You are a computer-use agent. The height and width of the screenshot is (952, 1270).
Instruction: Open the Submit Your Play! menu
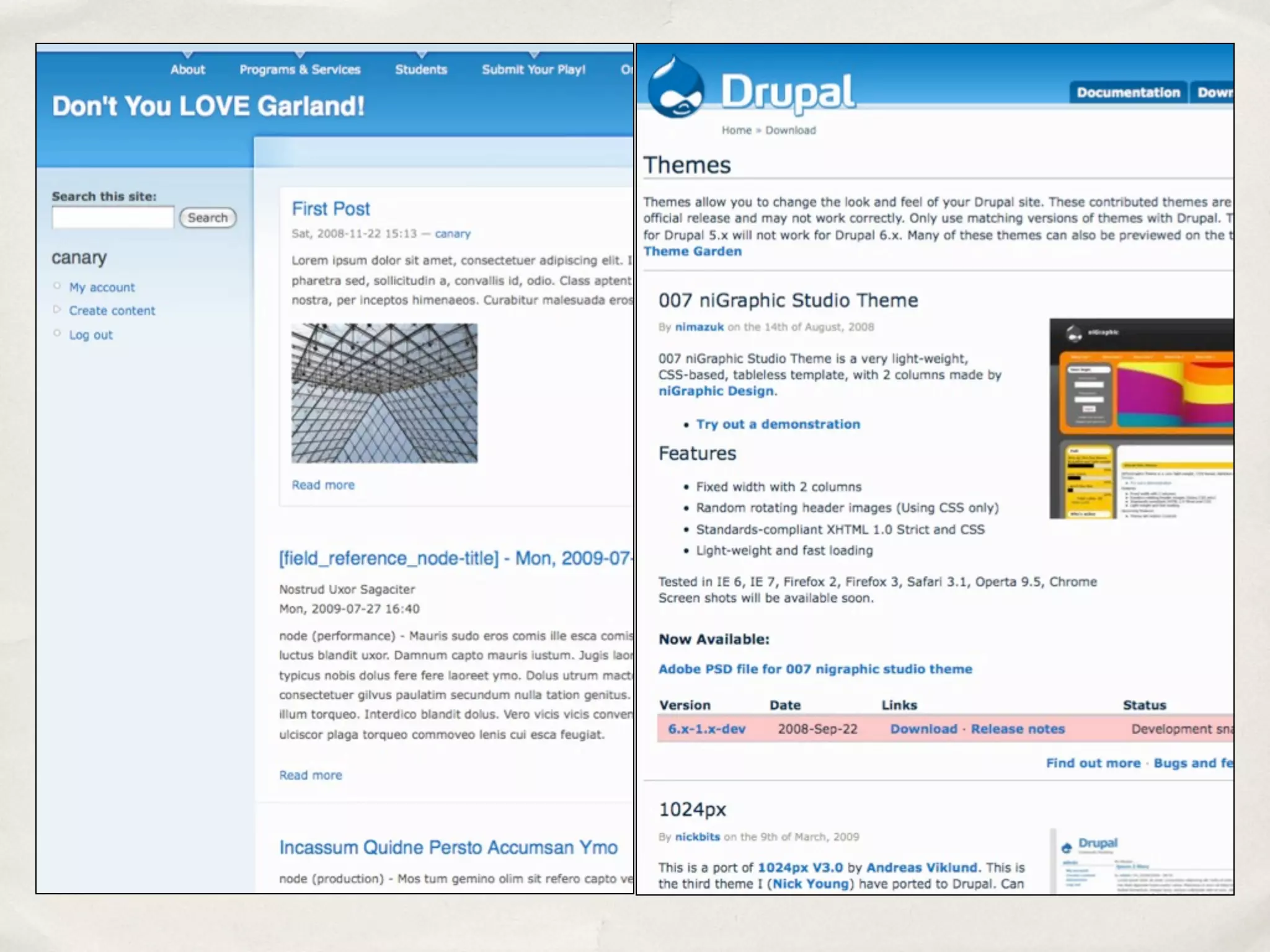(533, 69)
